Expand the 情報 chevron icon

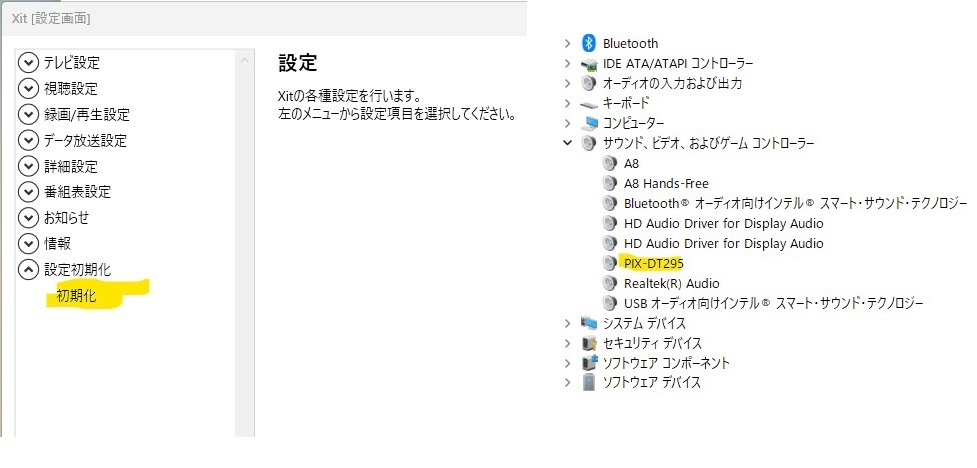29,244
